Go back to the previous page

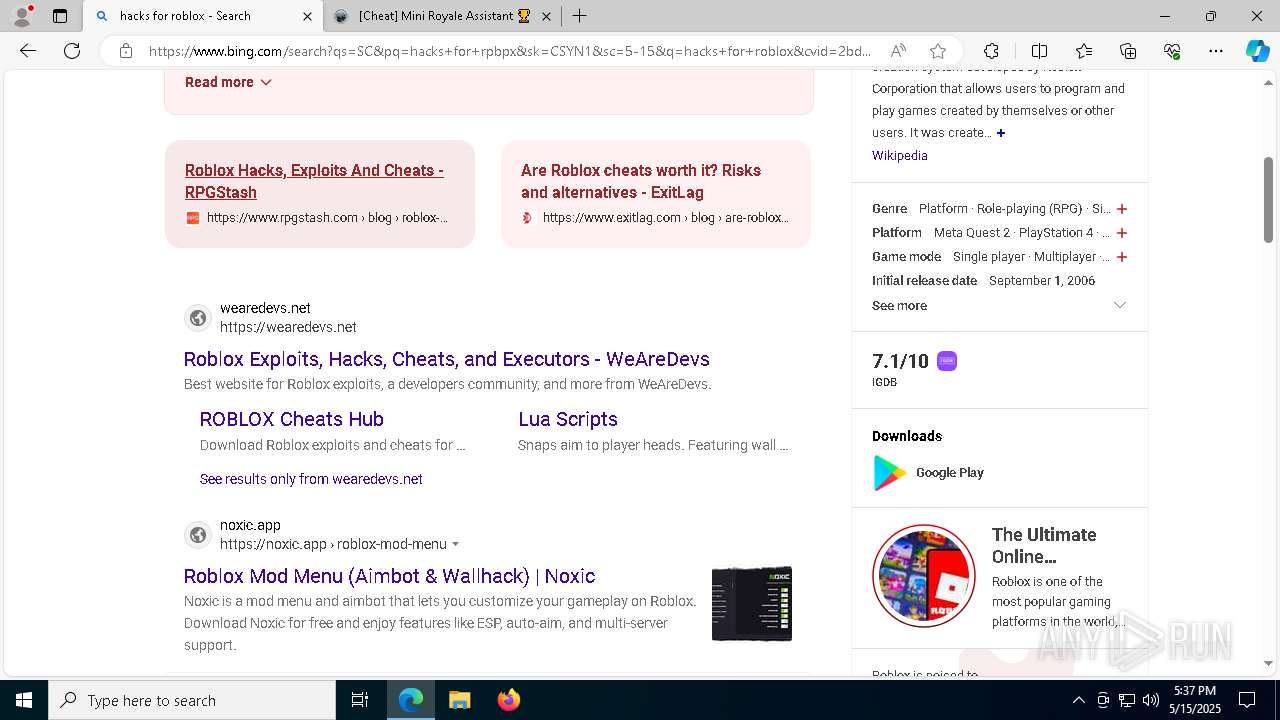[28, 51]
